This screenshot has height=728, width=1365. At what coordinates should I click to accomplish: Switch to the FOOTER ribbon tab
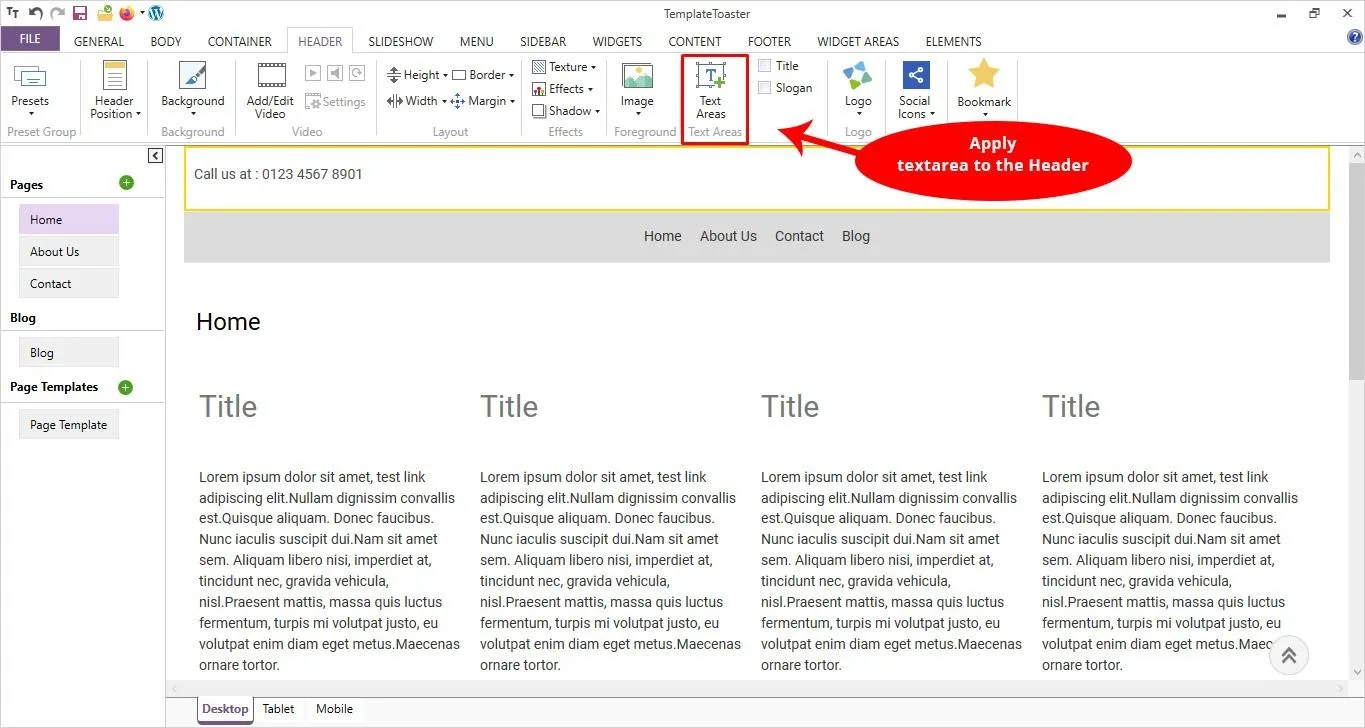coord(769,41)
